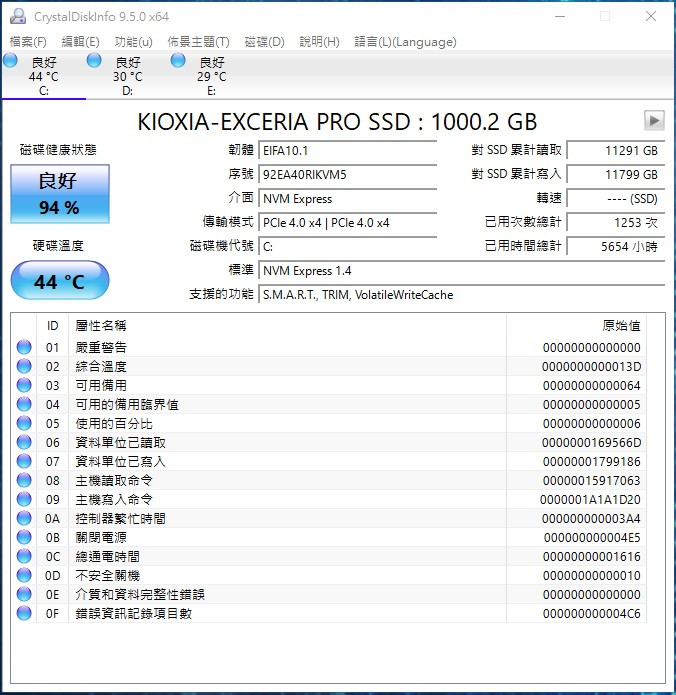Image resolution: width=676 pixels, height=695 pixels.
Task: Click raw value 00000000003A4
Action: tap(591, 519)
